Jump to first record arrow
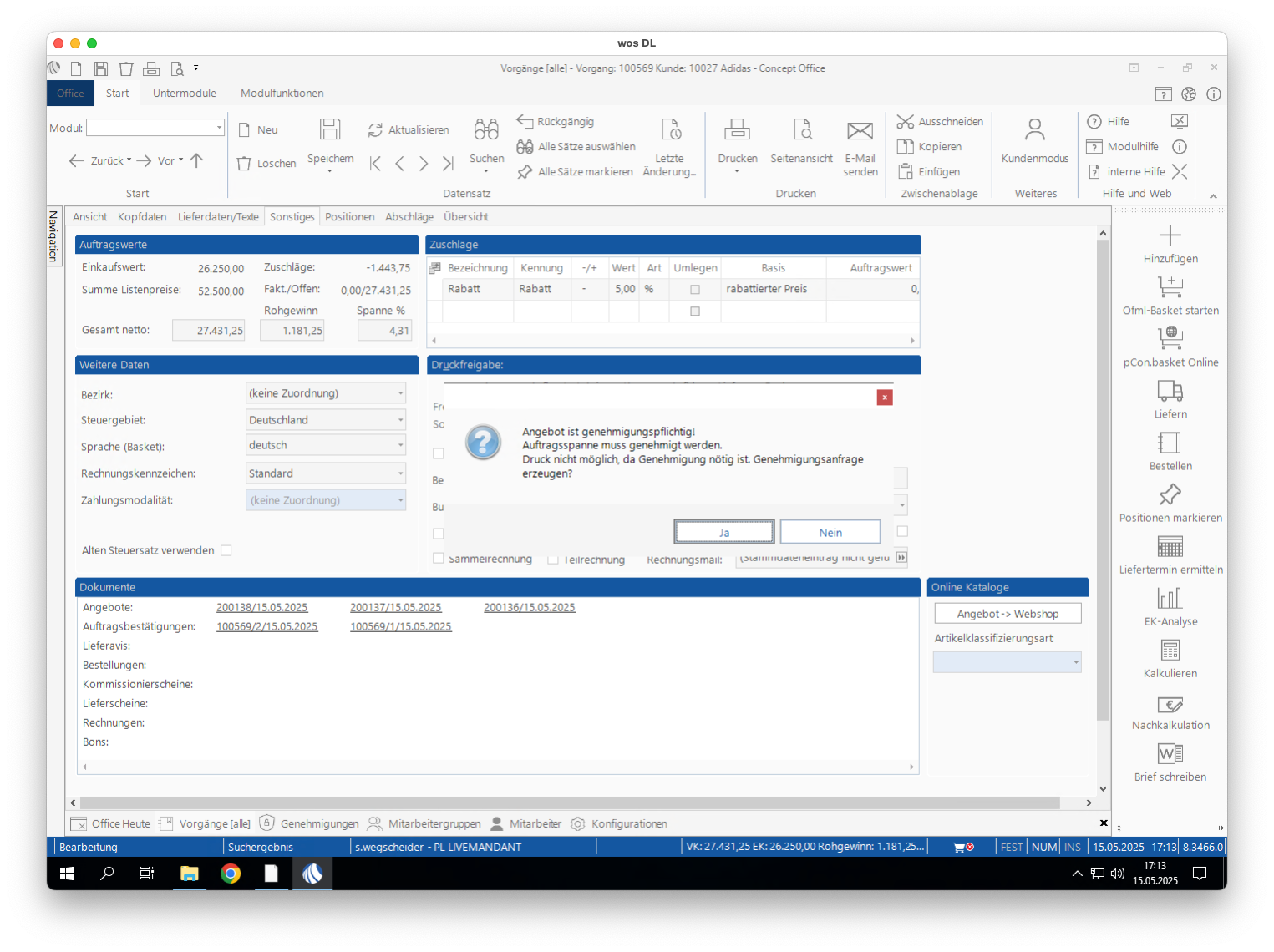 click(375, 164)
